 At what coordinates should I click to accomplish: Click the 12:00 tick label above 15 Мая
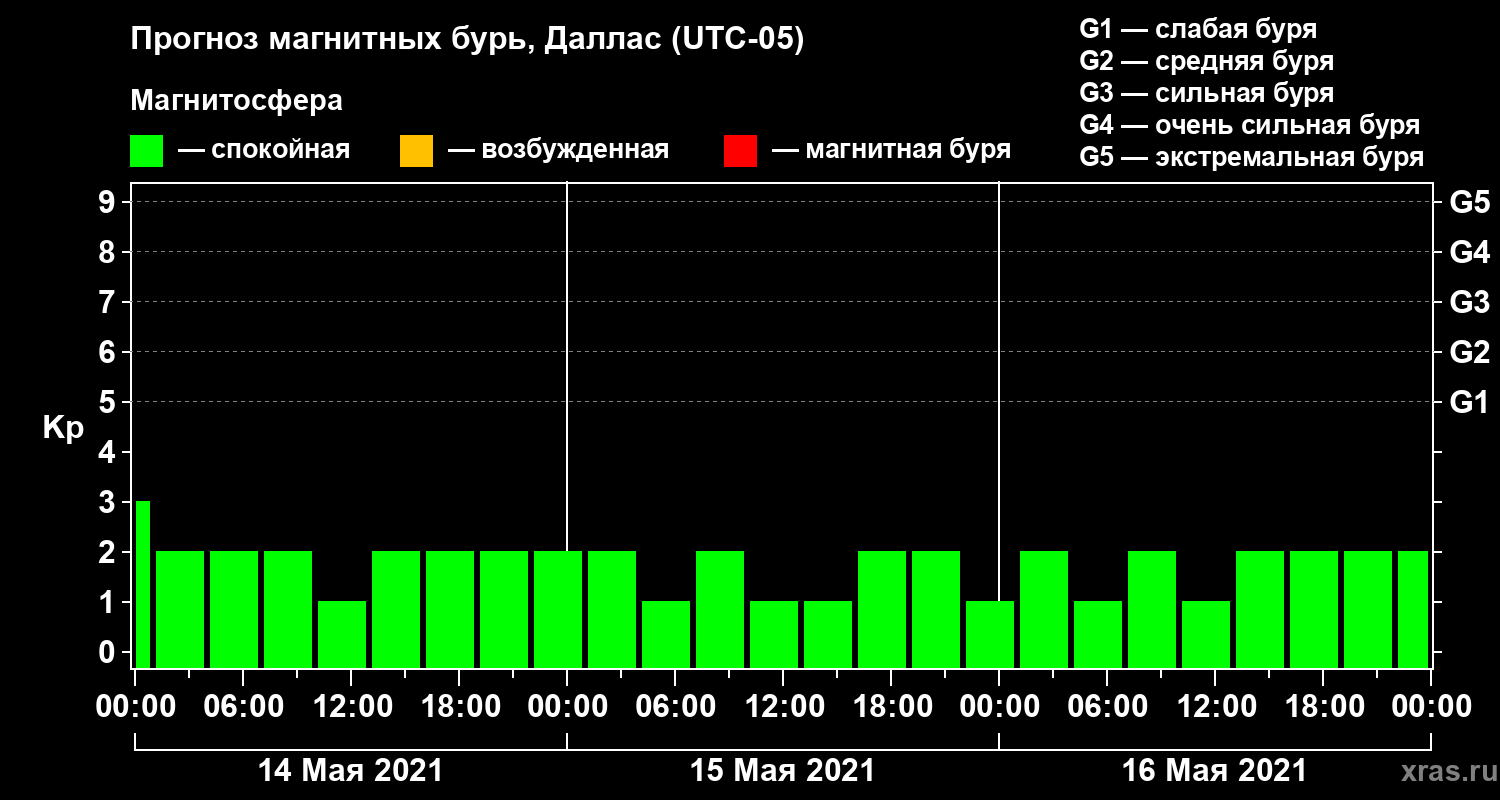pyautogui.click(x=783, y=707)
